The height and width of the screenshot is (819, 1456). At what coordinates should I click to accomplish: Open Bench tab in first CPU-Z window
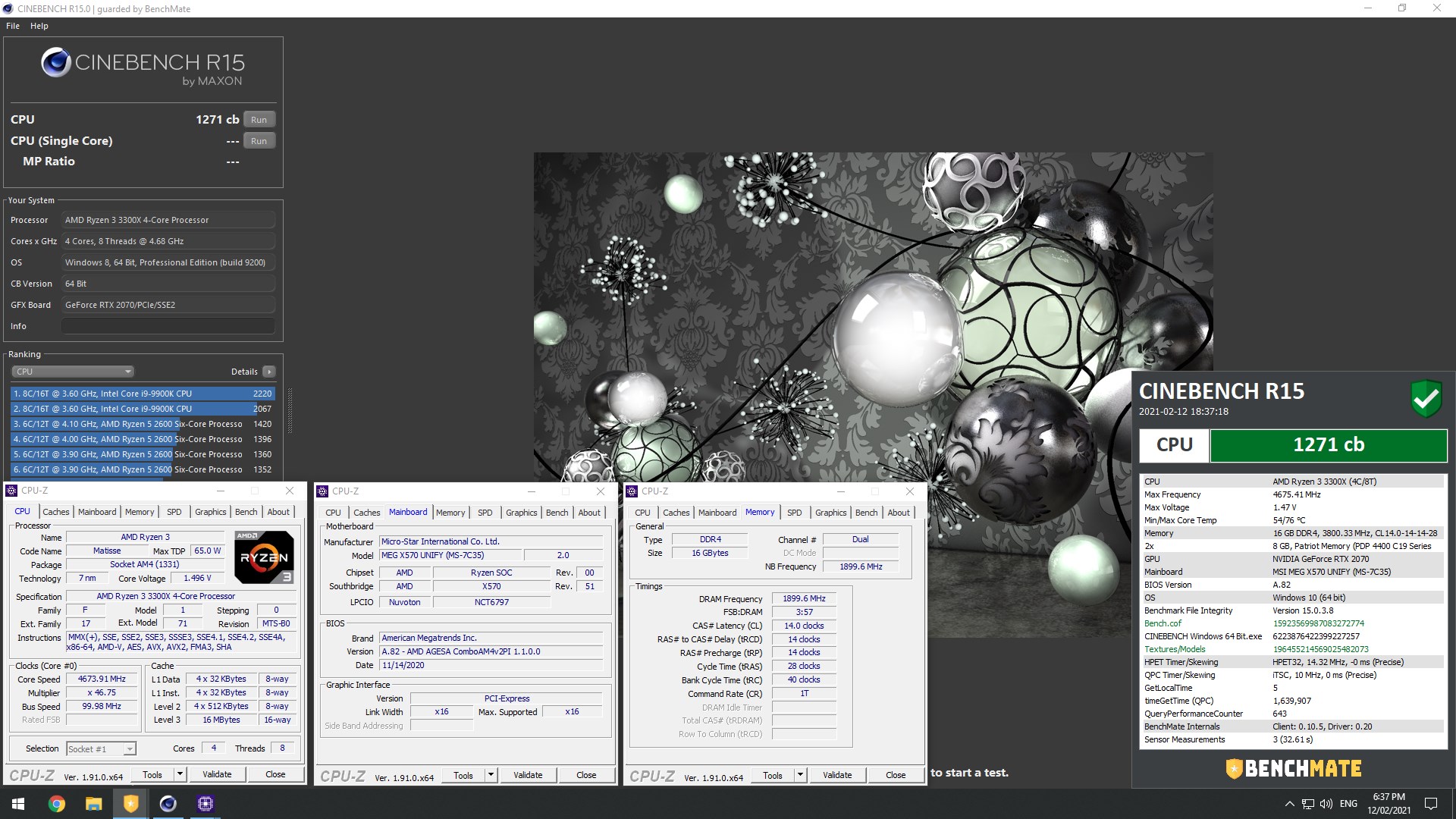click(246, 512)
